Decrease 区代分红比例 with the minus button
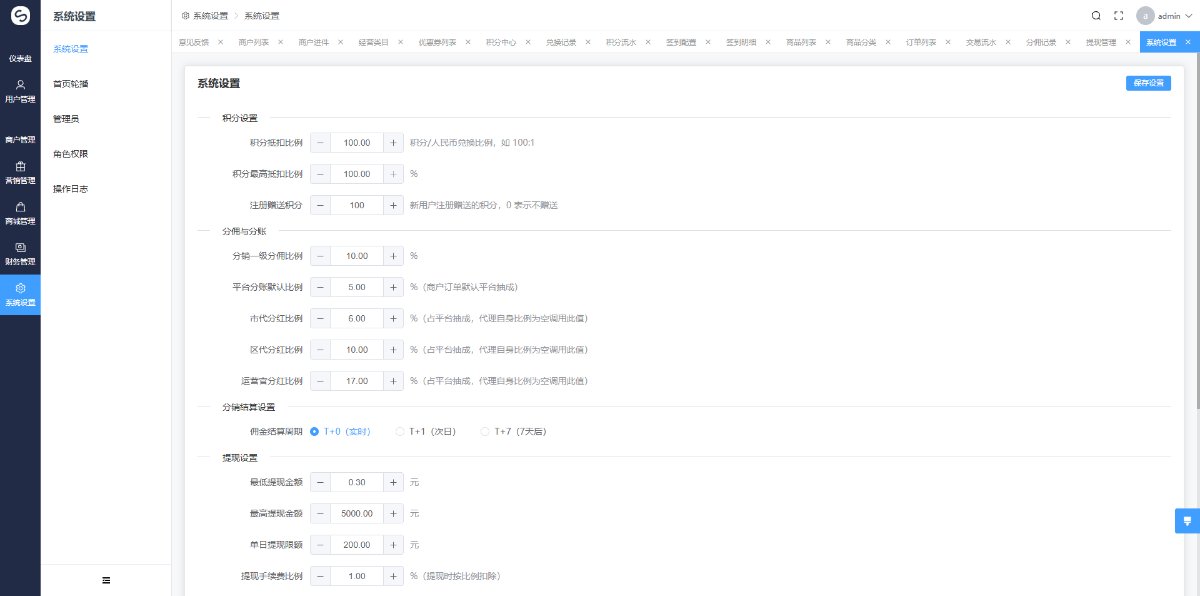The height and width of the screenshot is (596, 1200). tap(320, 350)
